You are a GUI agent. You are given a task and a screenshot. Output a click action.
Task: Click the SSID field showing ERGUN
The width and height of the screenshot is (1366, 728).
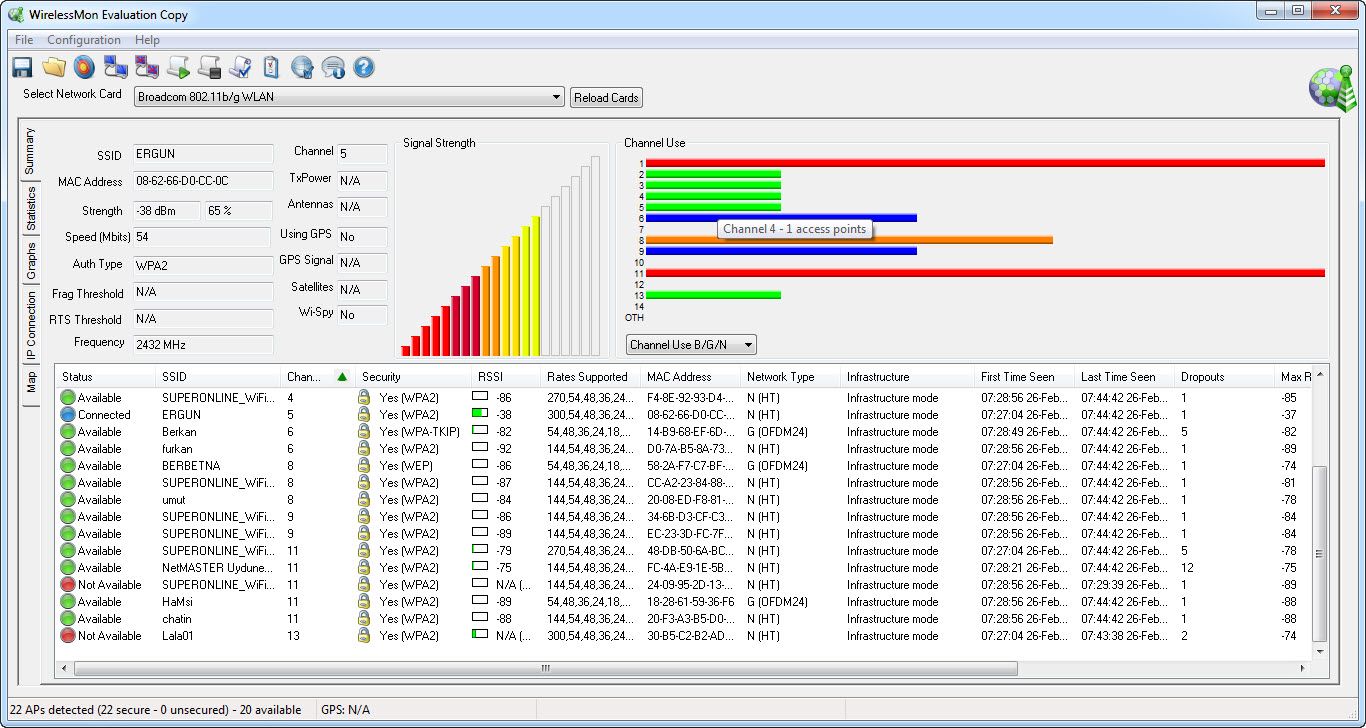pyautogui.click(x=202, y=154)
